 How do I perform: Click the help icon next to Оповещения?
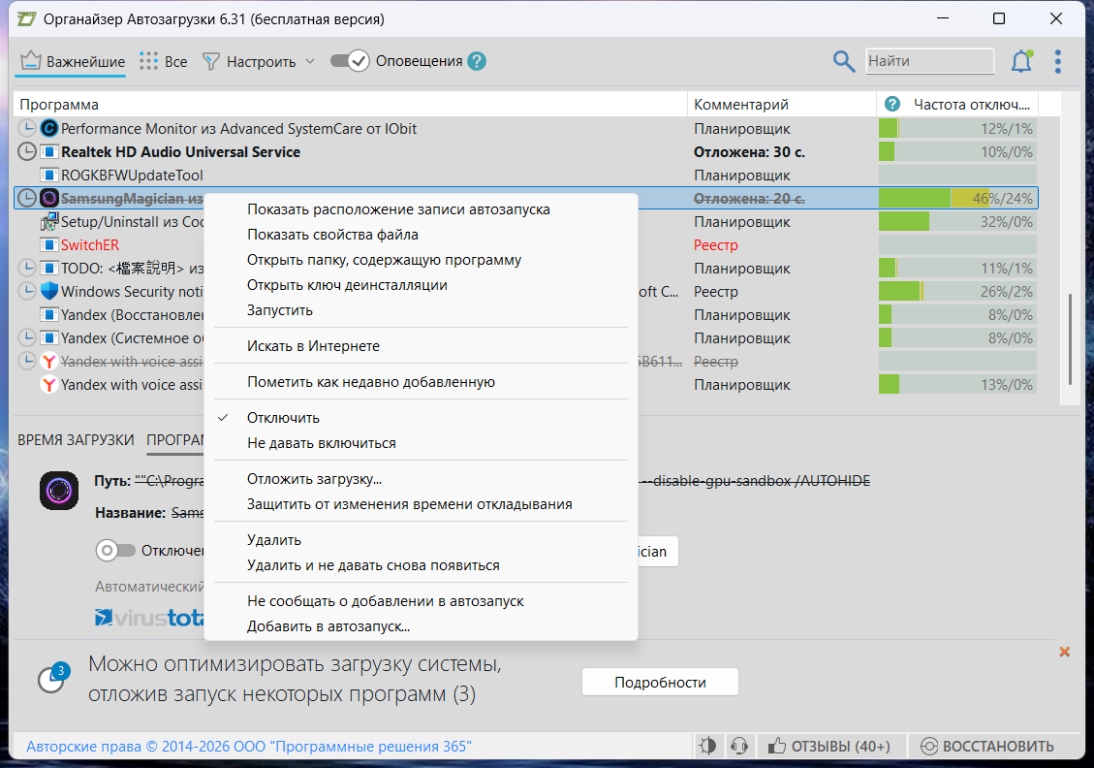coord(477,61)
